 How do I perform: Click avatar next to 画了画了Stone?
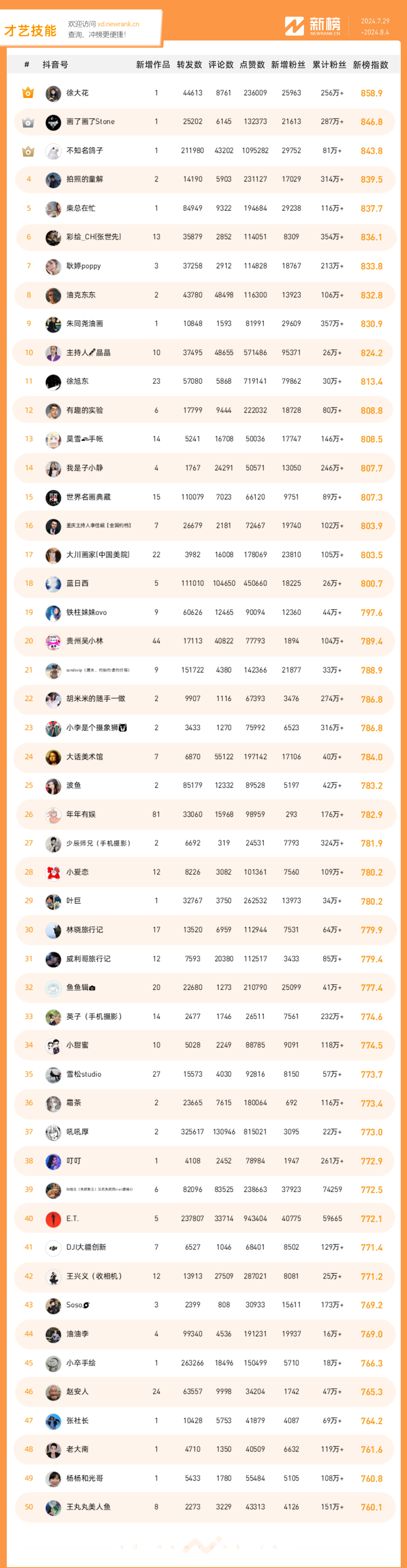[x=54, y=122]
